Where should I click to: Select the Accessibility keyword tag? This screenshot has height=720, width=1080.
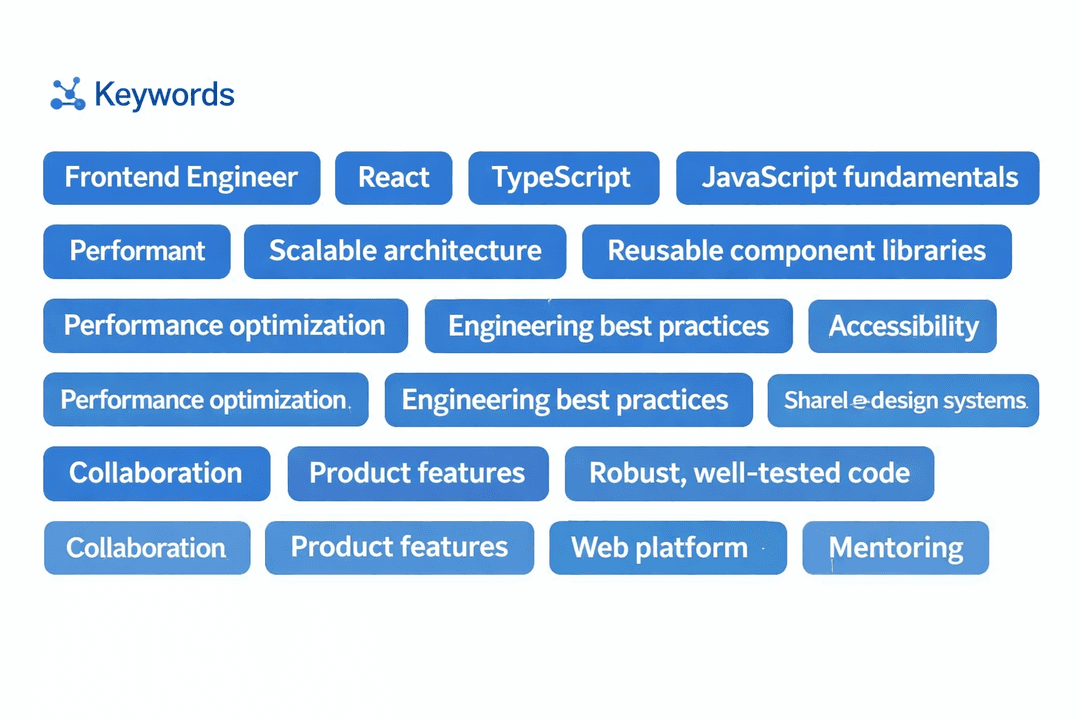click(902, 326)
